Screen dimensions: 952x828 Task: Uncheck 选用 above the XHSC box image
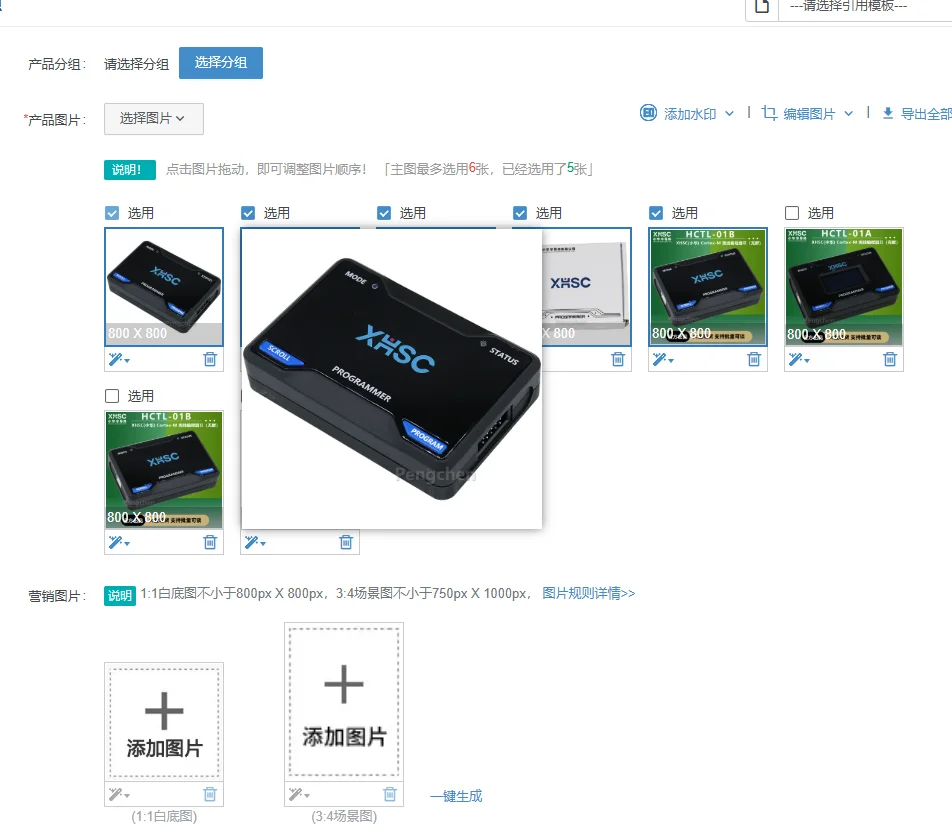click(520, 213)
